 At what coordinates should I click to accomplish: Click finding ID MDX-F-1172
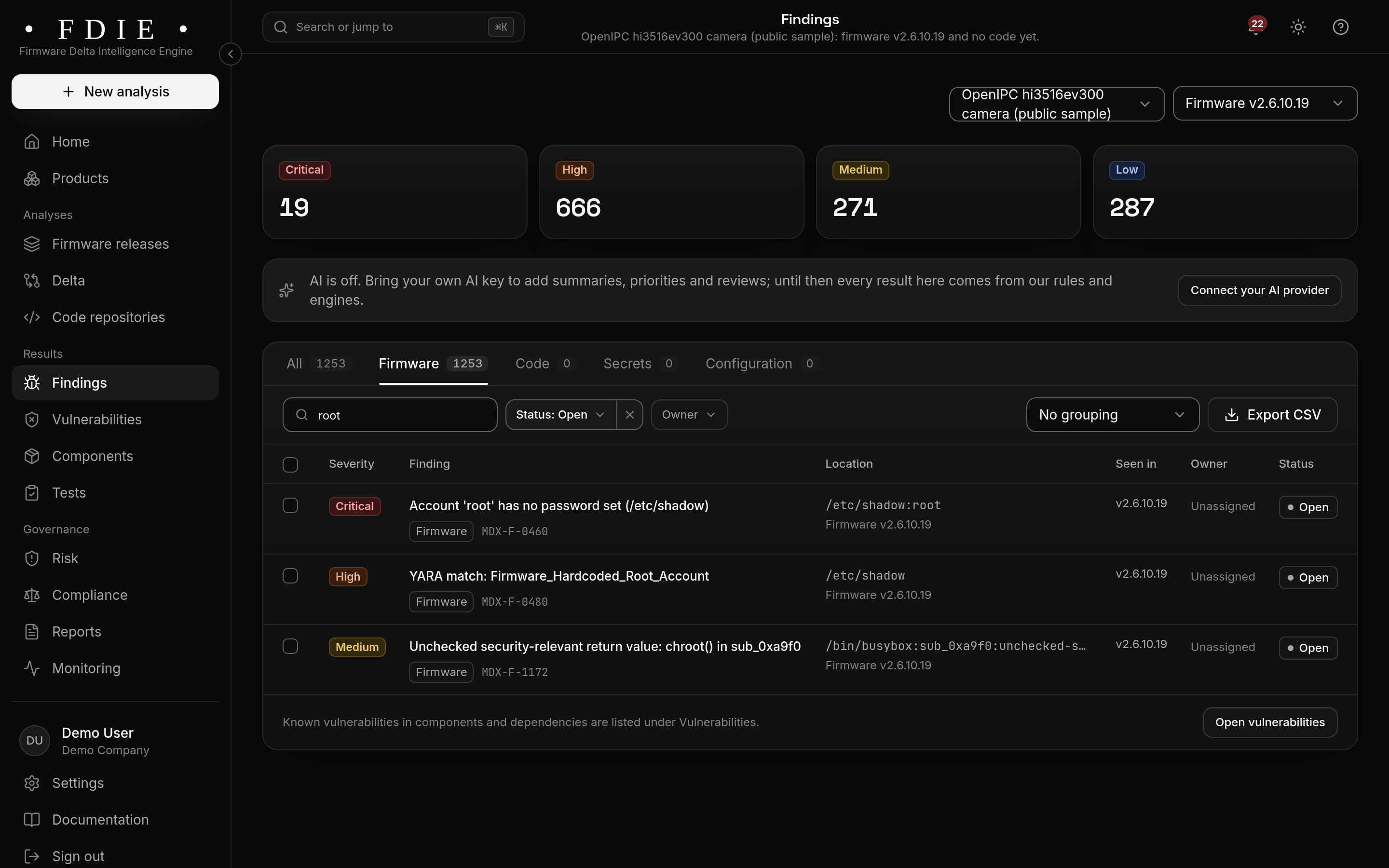coord(514,672)
